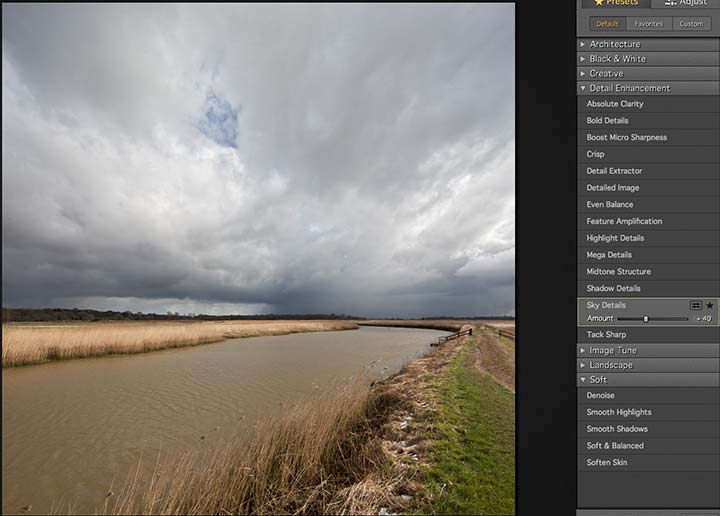Image resolution: width=720 pixels, height=516 pixels.
Task: Apply the Soft & Balanced preset
Action: point(648,446)
